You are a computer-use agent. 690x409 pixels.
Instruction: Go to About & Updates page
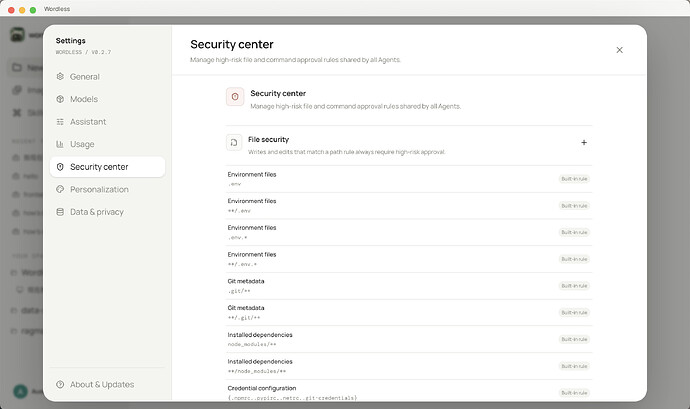coord(107,384)
